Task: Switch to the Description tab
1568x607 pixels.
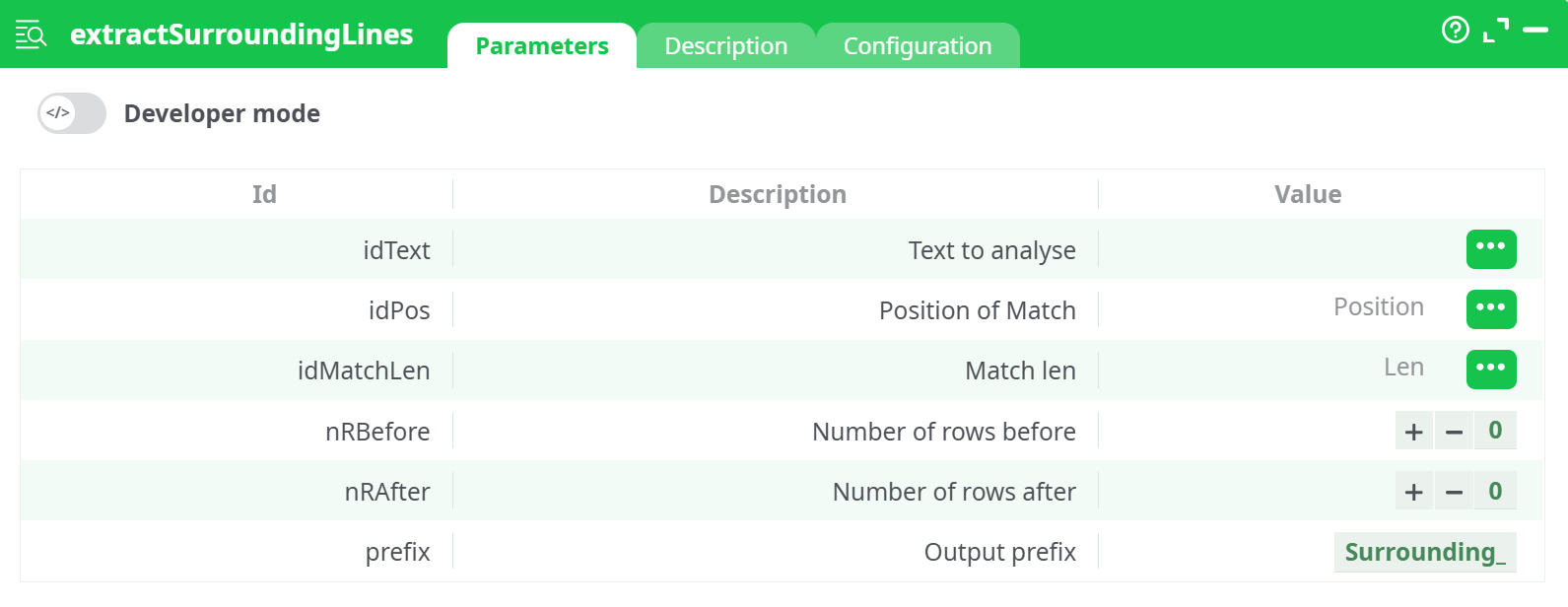Action: pyautogui.click(x=725, y=45)
